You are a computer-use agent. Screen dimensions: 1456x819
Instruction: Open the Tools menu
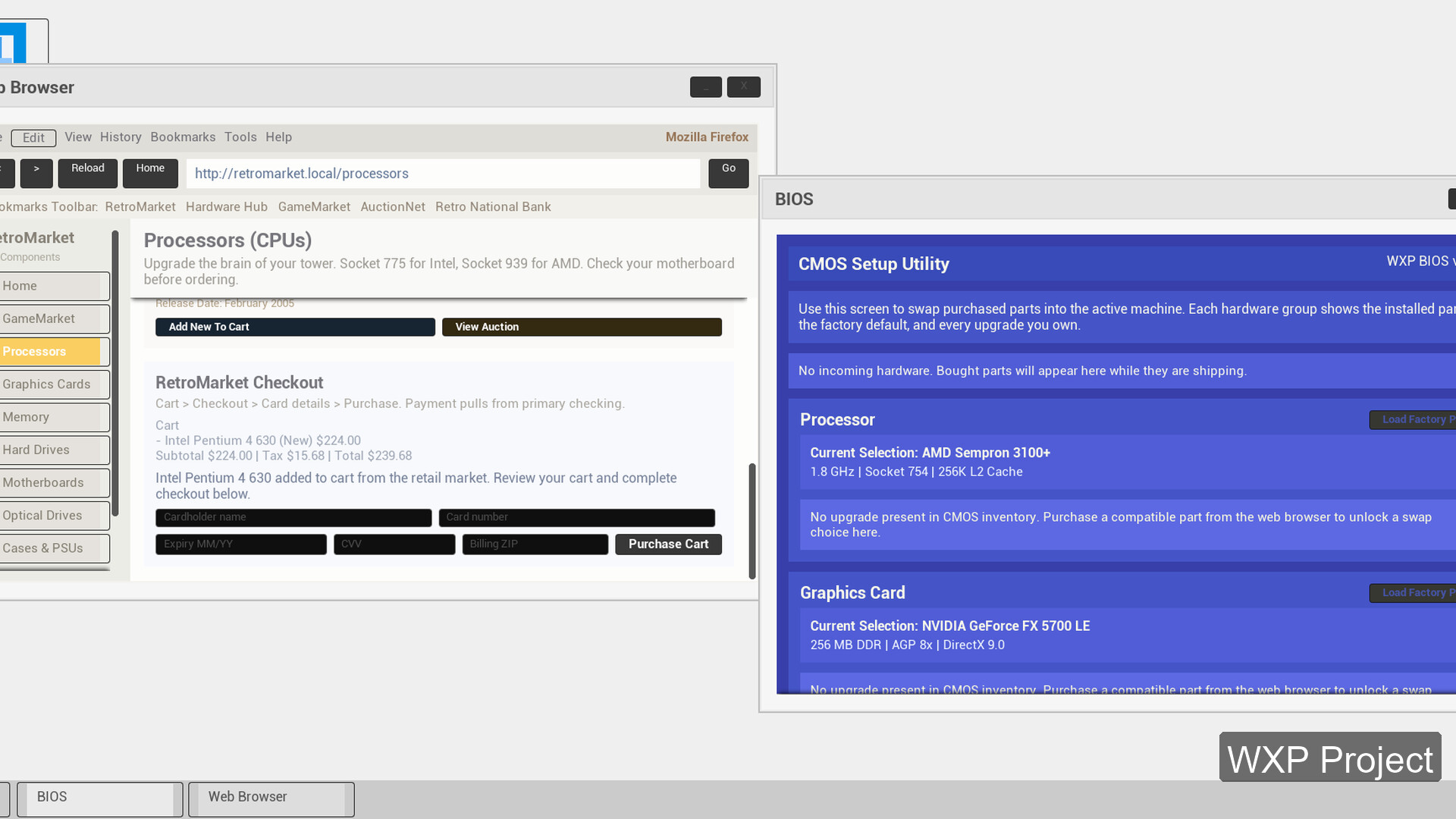[240, 137]
